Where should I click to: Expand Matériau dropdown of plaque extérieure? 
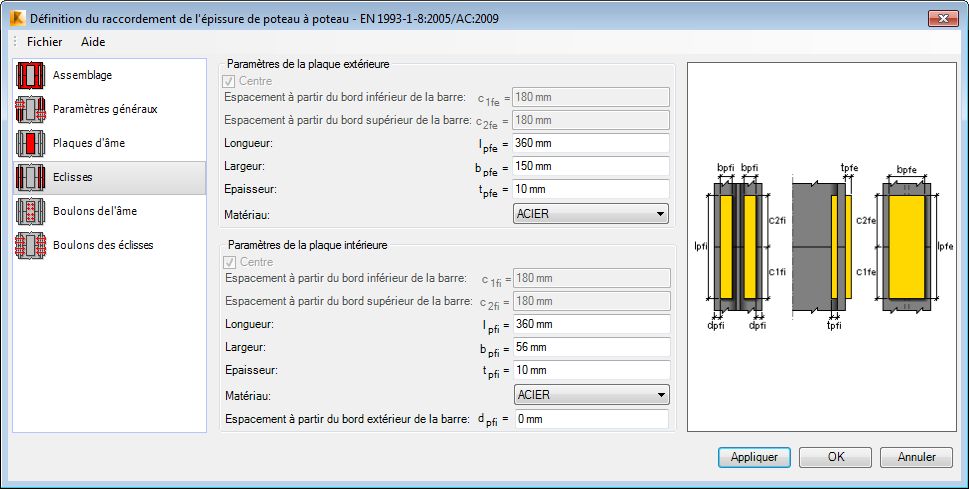591,214
